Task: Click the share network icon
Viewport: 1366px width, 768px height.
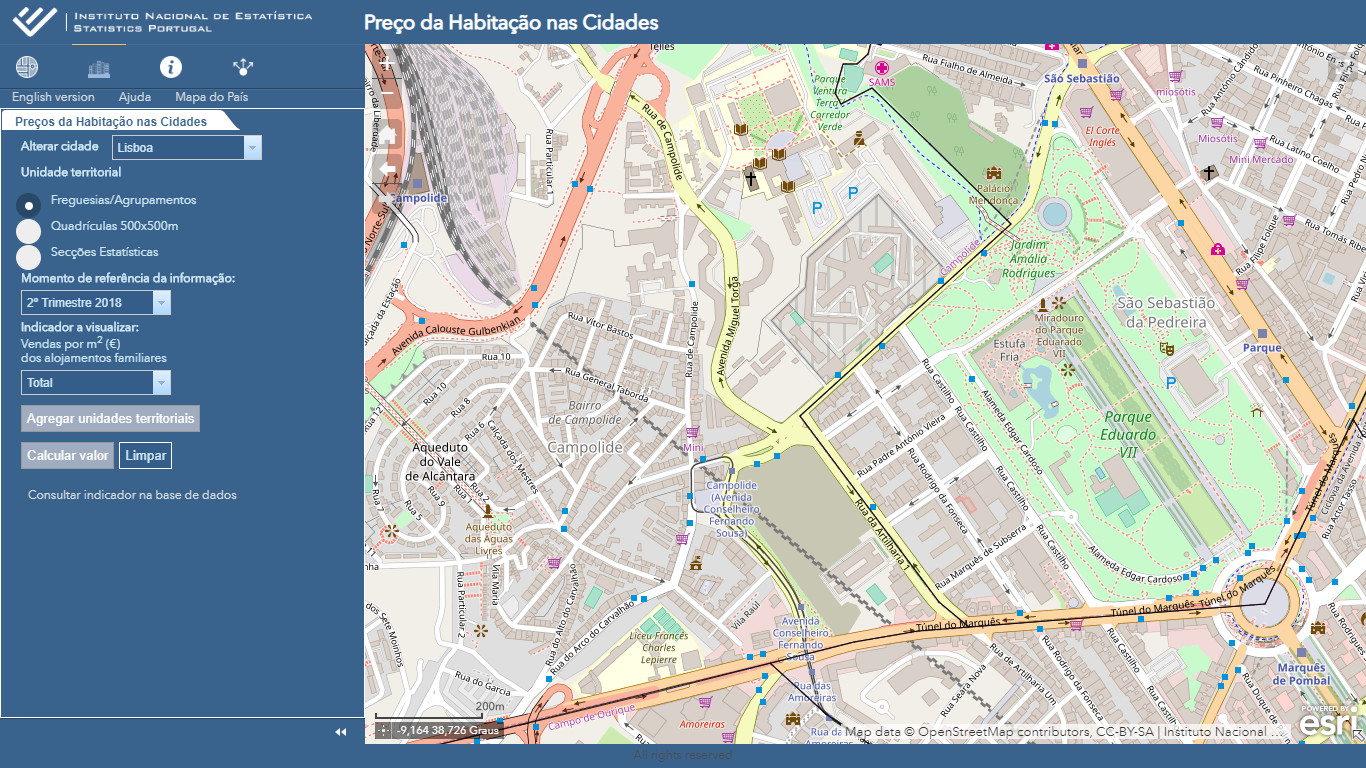Action: click(243, 68)
